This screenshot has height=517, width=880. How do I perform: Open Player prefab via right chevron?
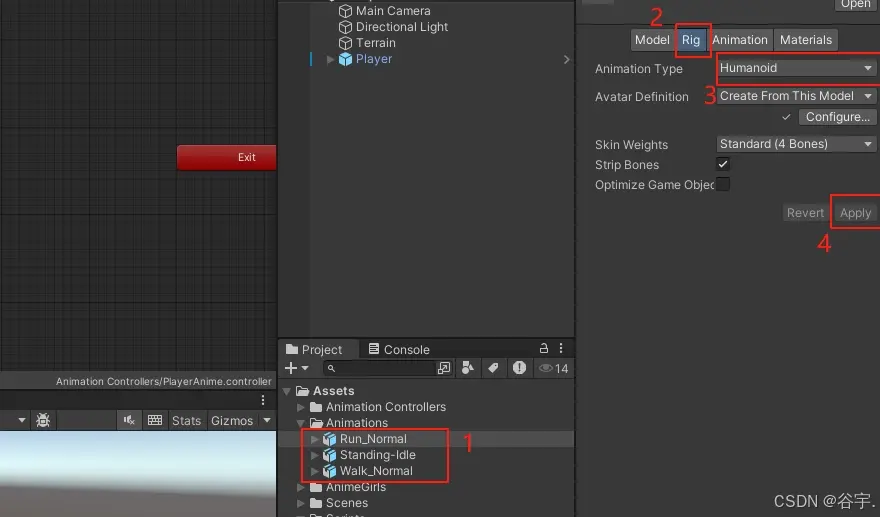pyautogui.click(x=566, y=60)
